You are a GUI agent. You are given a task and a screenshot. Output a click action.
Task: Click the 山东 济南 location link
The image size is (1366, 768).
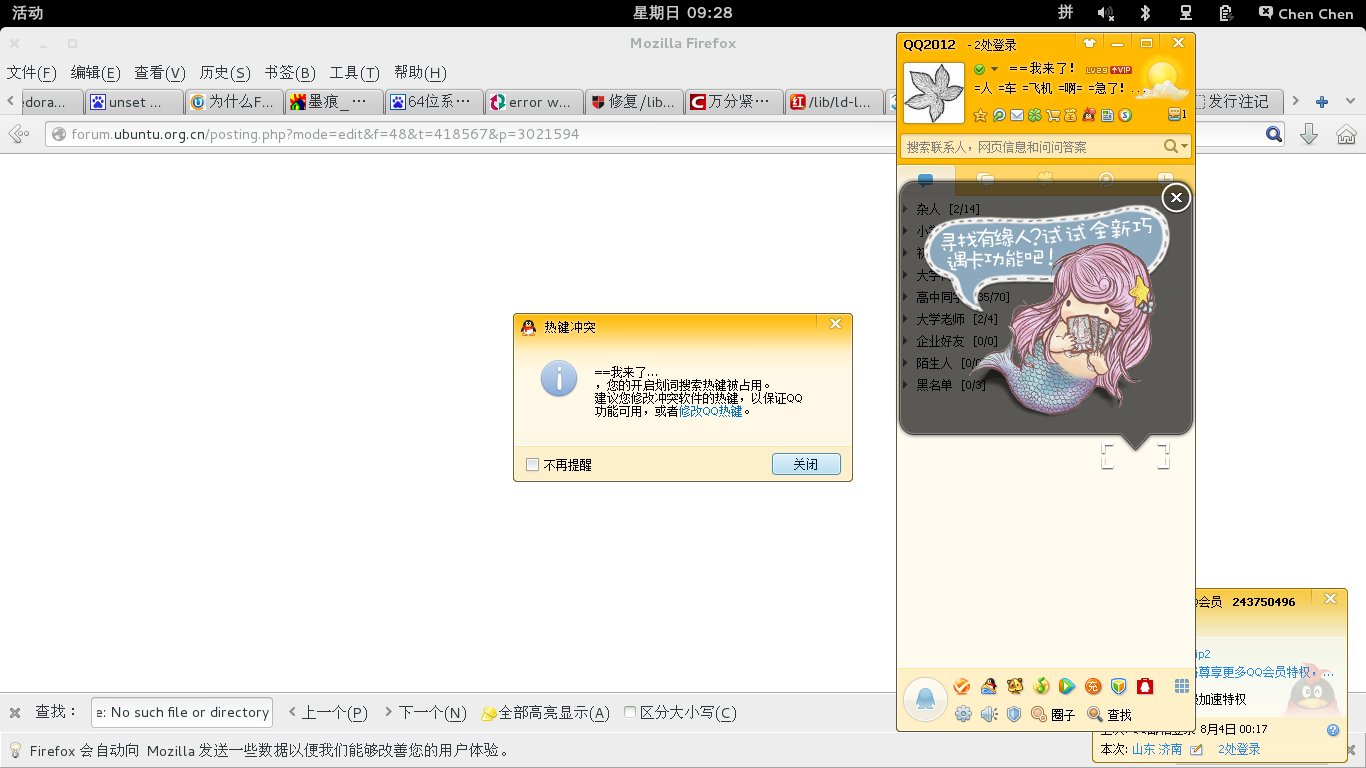coord(1156,749)
